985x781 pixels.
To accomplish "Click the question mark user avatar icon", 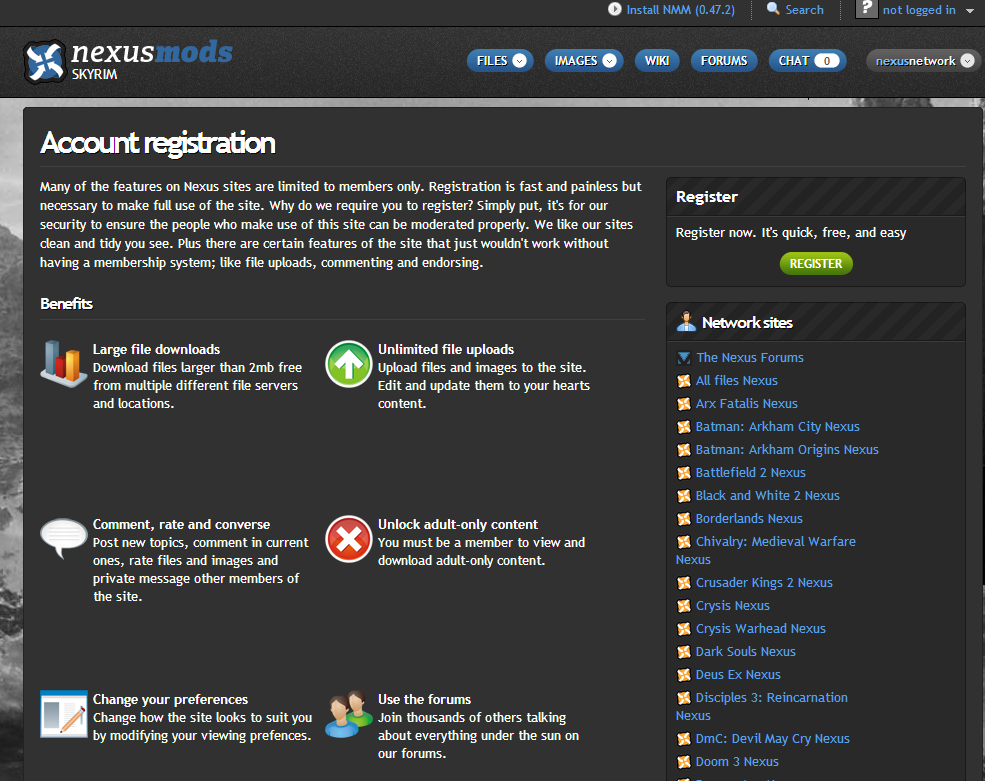I will point(866,9).
